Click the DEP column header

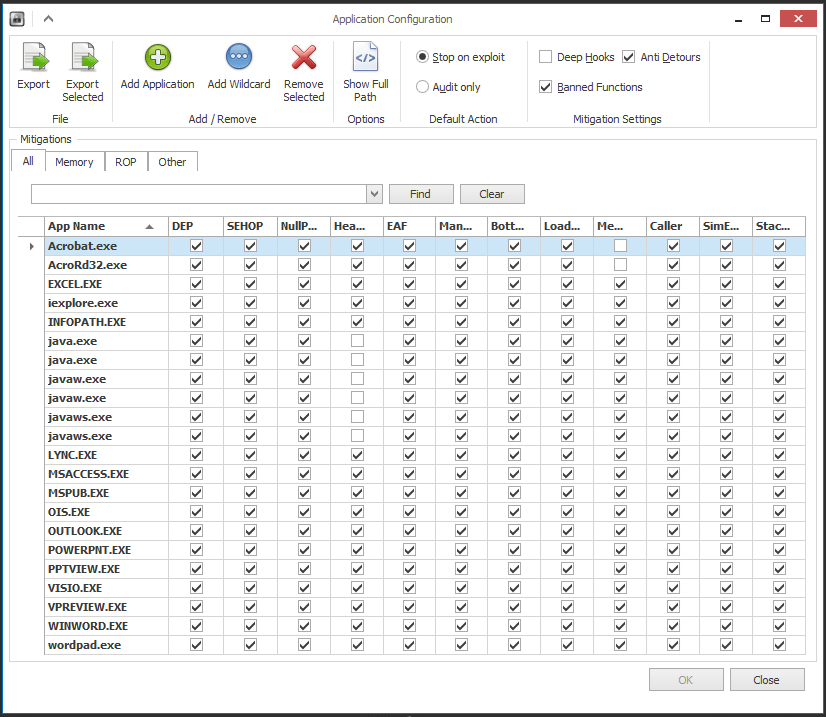(195, 226)
